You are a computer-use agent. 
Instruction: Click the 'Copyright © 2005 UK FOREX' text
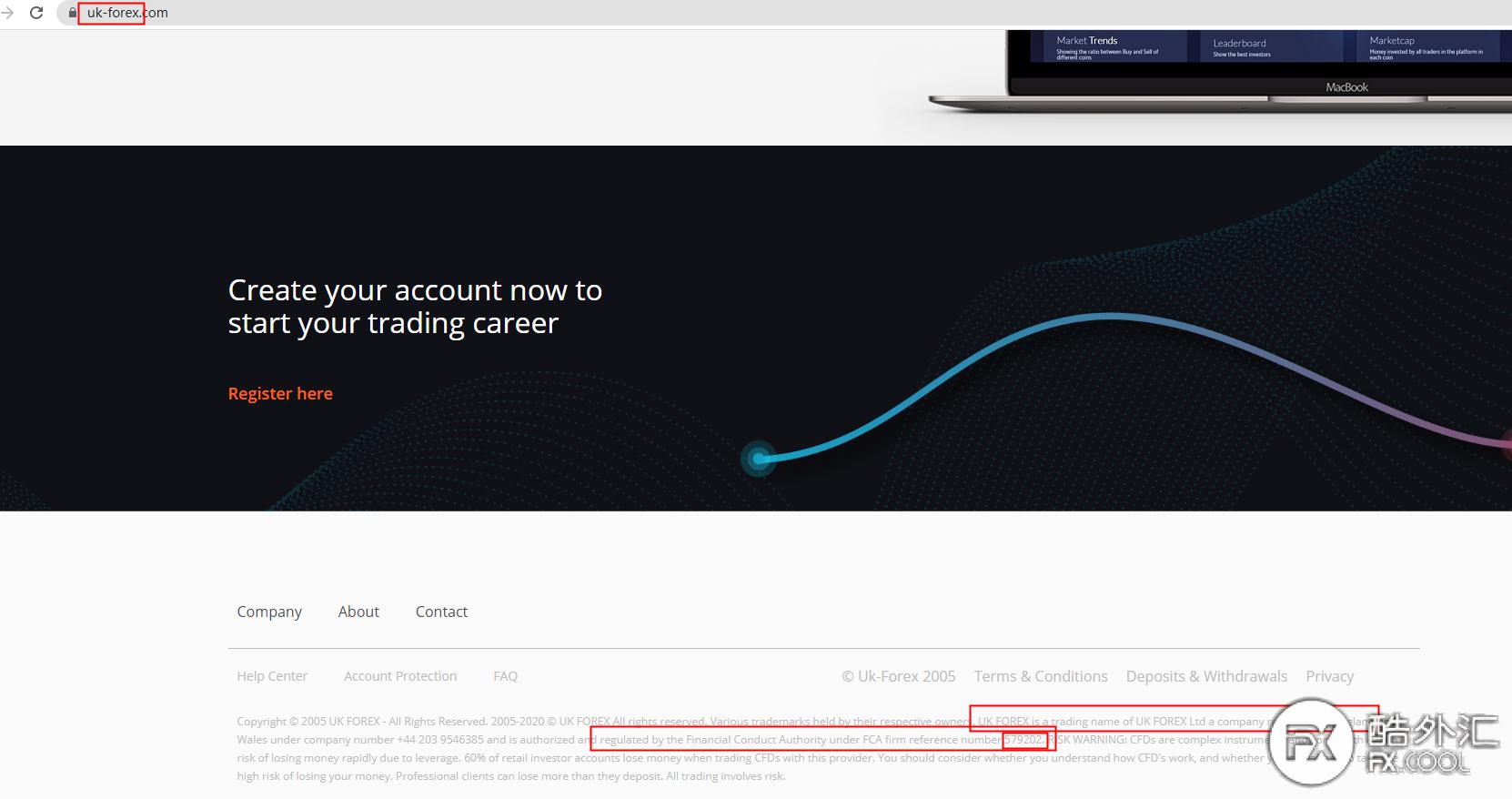click(x=308, y=722)
